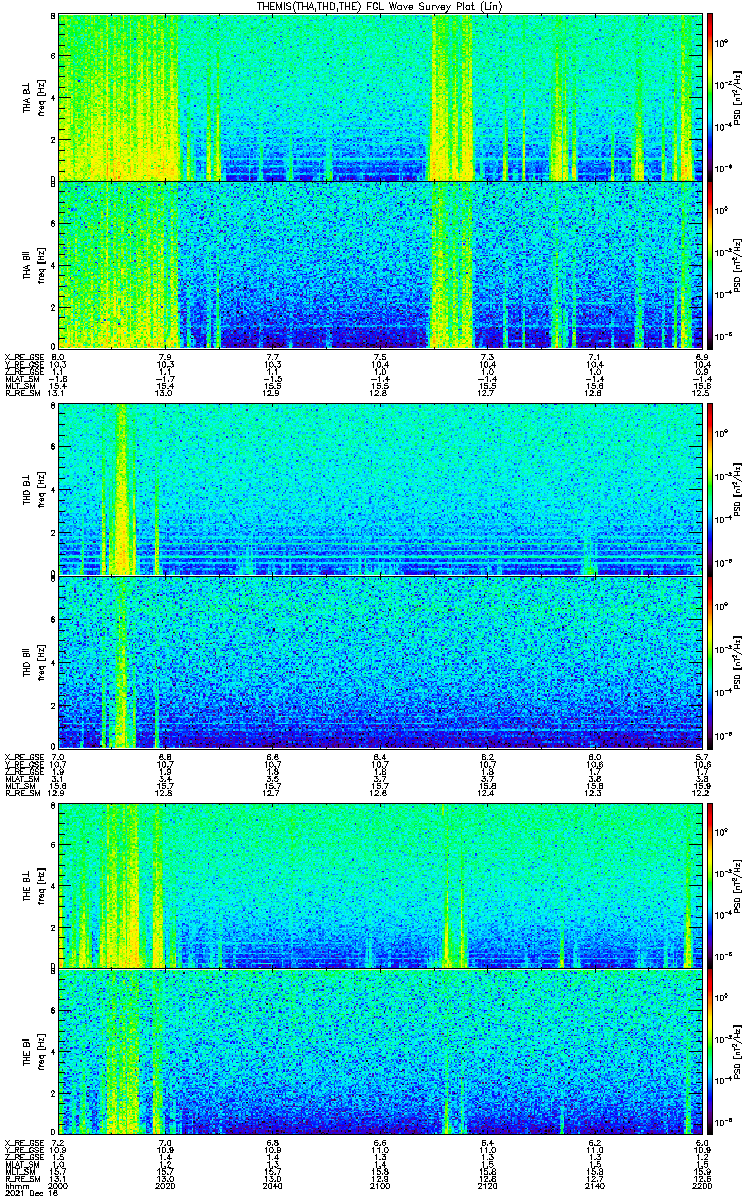Click the 'THE B∥ freq [Hz]' axis label
The width and height of the screenshot is (750, 1200).
(32, 1052)
